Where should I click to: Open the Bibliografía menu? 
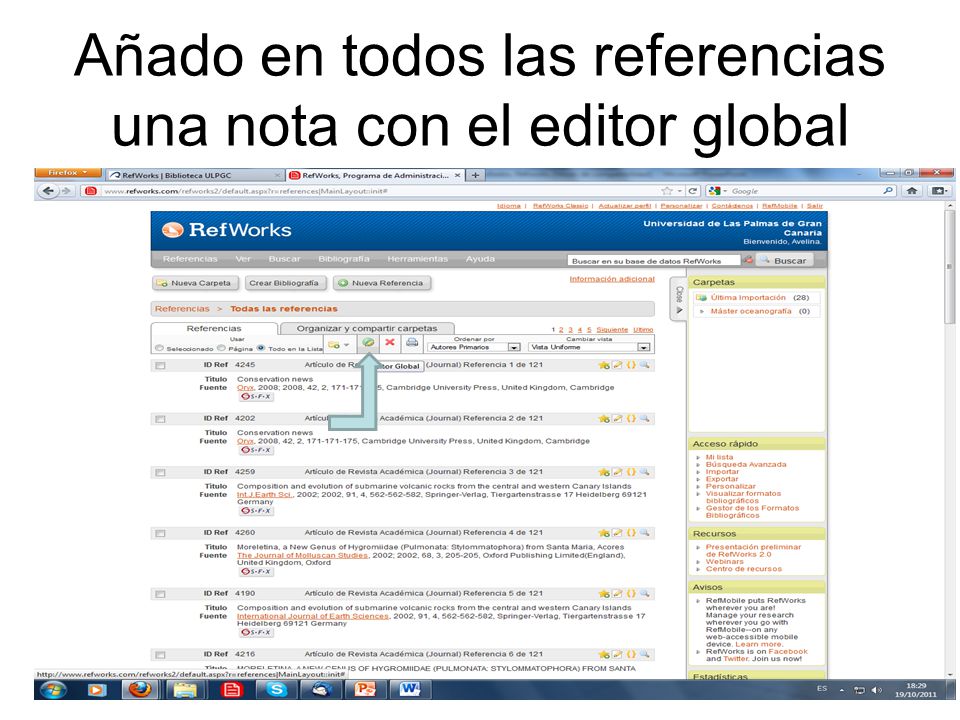(x=343, y=259)
